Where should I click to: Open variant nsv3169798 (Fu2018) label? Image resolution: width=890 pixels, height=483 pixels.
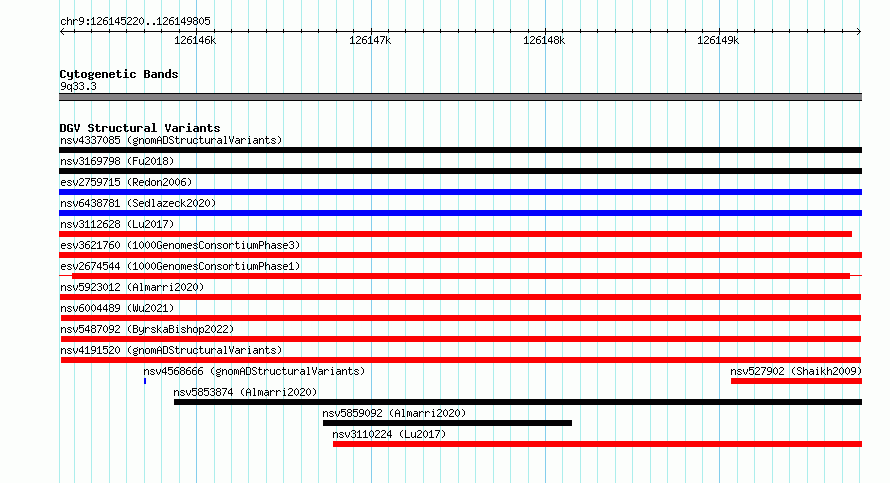pos(117,161)
